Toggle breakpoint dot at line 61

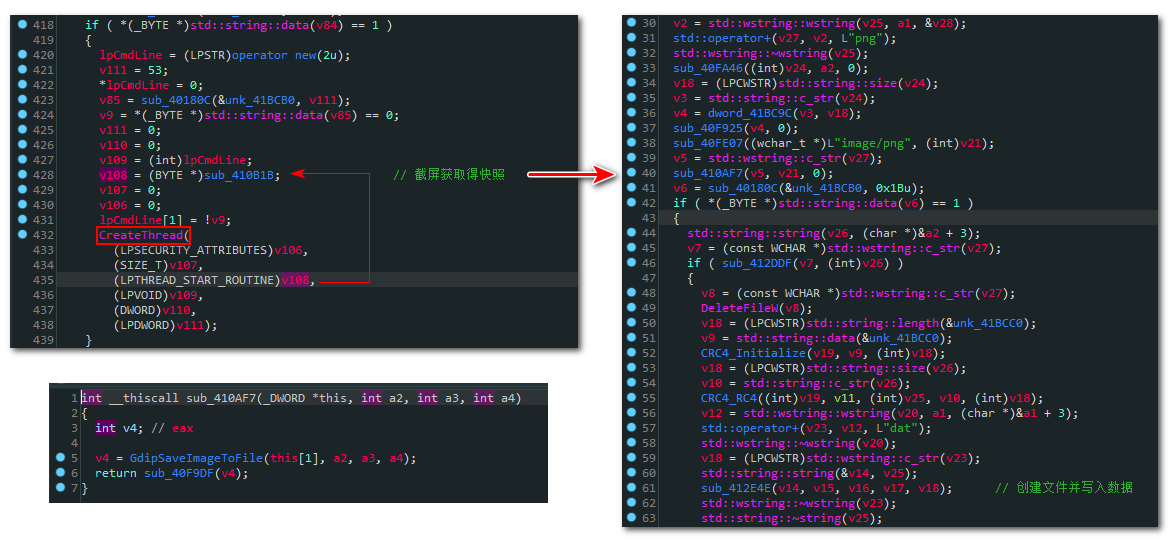pyautogui.click(x=633, y=488)
